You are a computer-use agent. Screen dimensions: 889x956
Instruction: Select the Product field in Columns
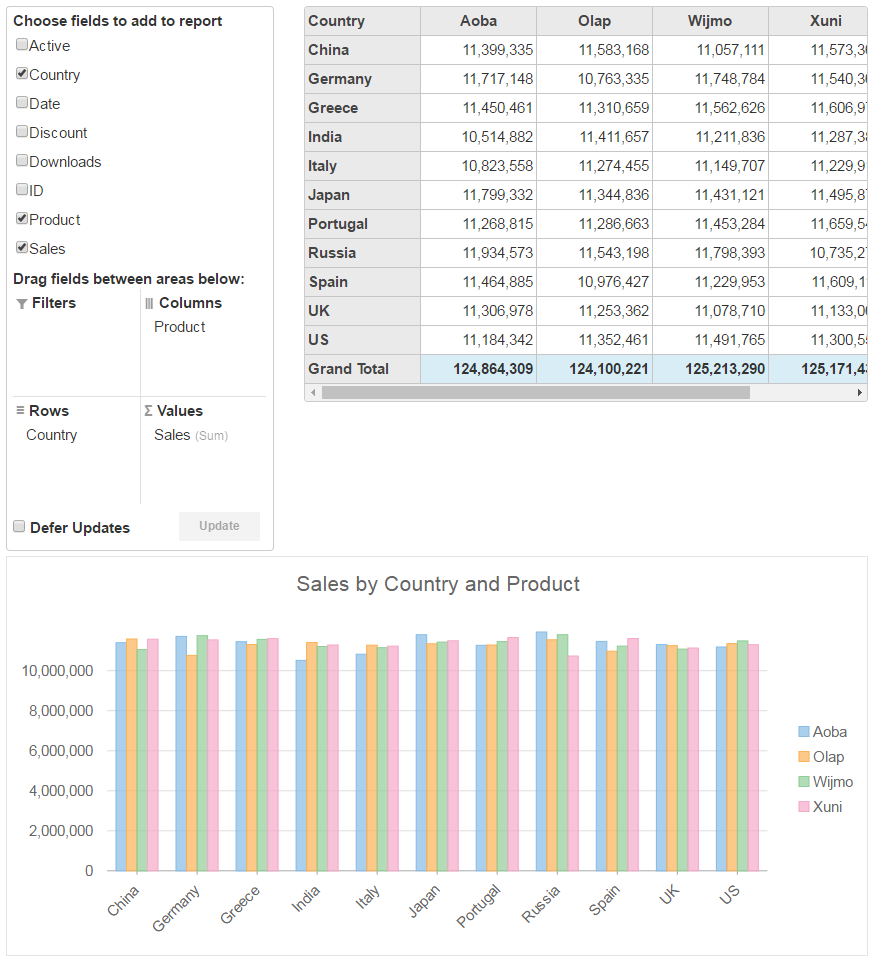pos(180,327)
